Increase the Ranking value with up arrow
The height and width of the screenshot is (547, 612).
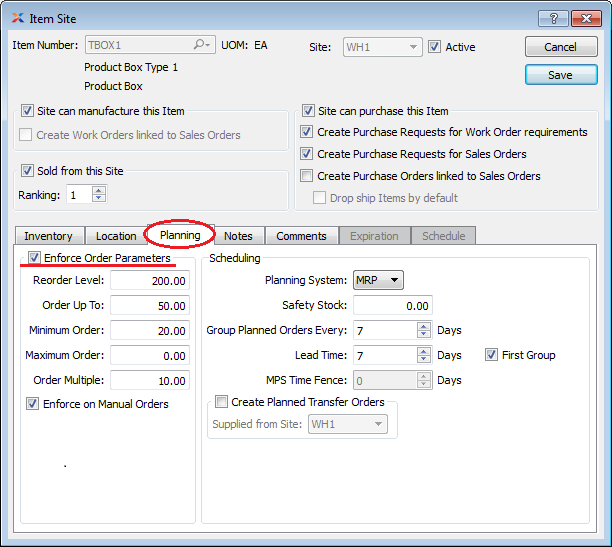click(98, 190)
